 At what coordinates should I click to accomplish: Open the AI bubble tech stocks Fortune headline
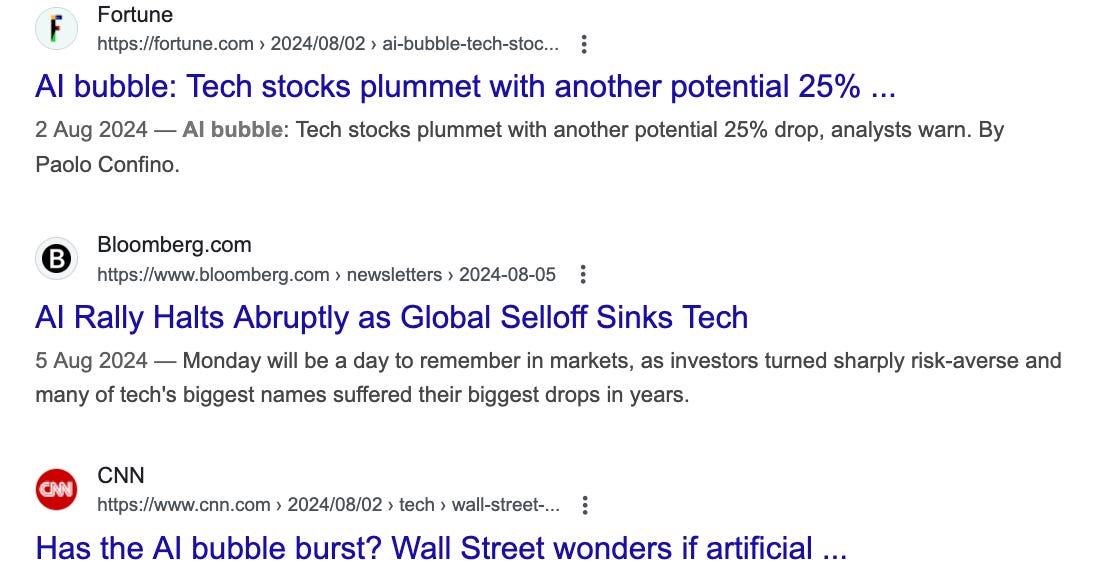(467, 86)
